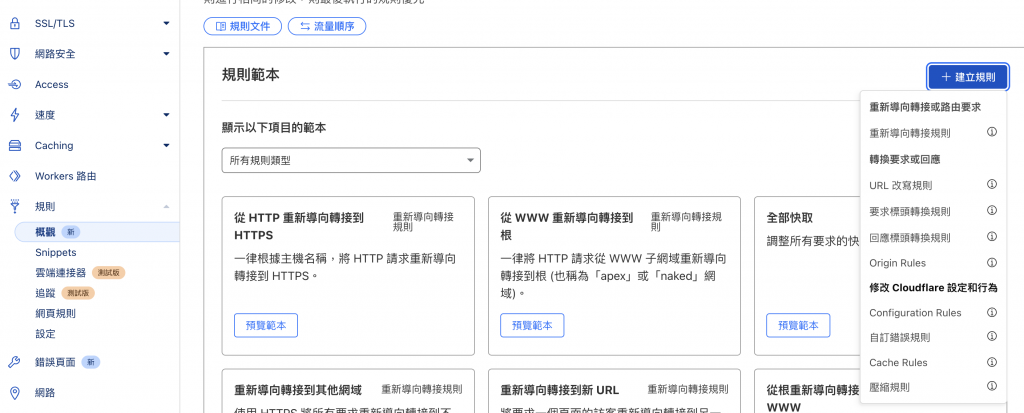Screen dimensions: 1024x413
Task: Click the 重新導向轉接到其他網域 card title
Action: click(298, 390)
